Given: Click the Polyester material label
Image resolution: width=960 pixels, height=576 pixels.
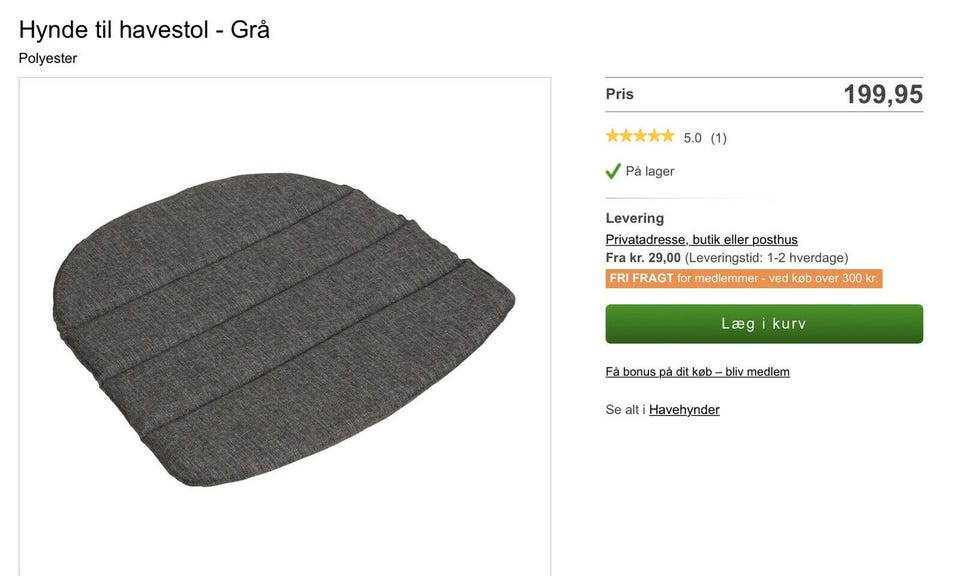Looking at the screenshot, I should pyautogui.click(x=48, y=58).
